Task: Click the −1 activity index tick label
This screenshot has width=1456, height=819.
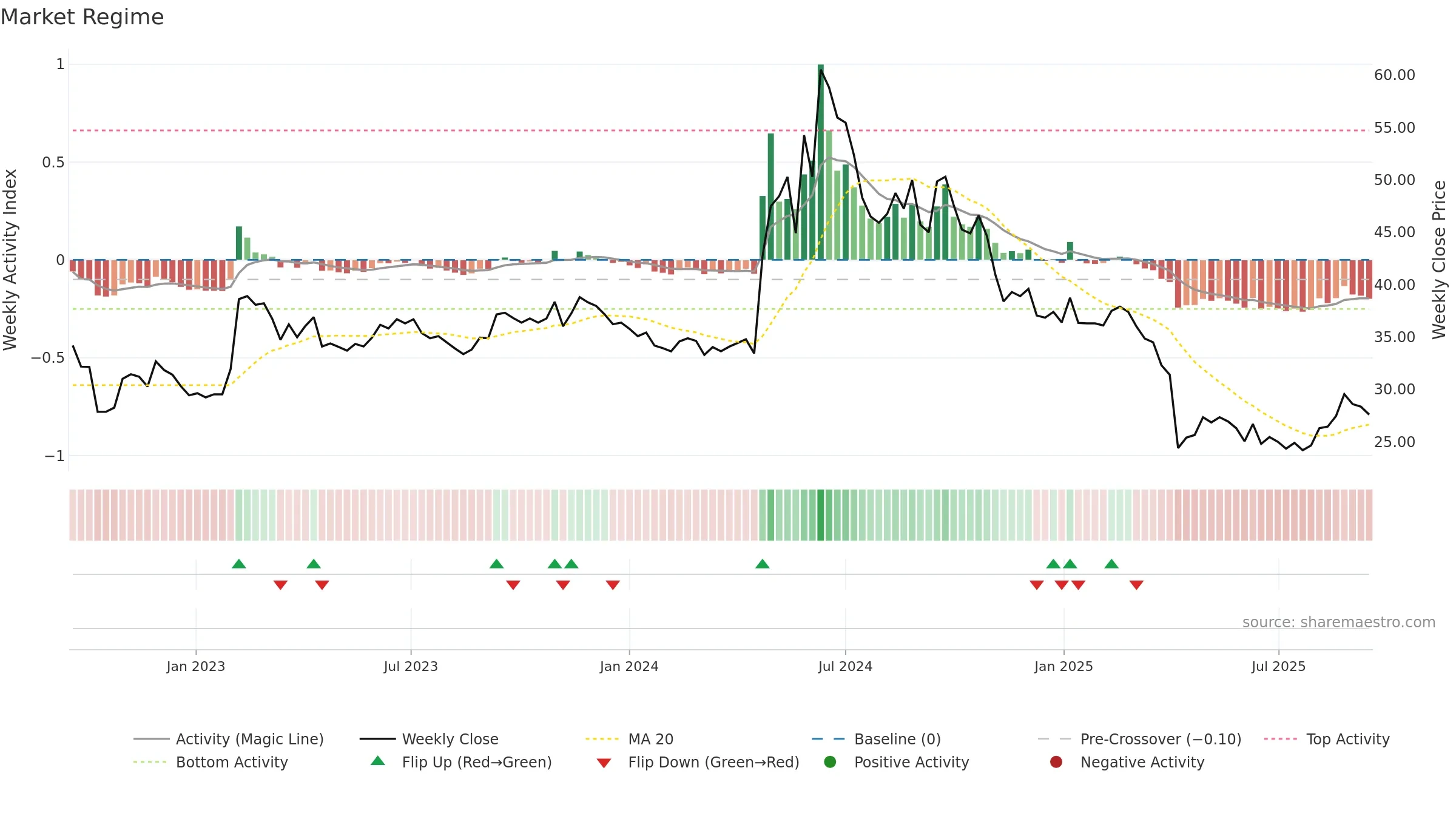Action: 55,456
